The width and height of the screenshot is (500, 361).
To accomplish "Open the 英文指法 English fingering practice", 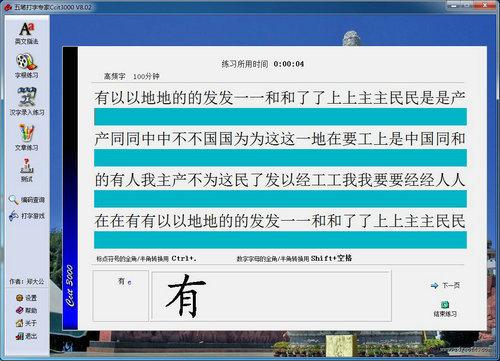I will [26, 33].
